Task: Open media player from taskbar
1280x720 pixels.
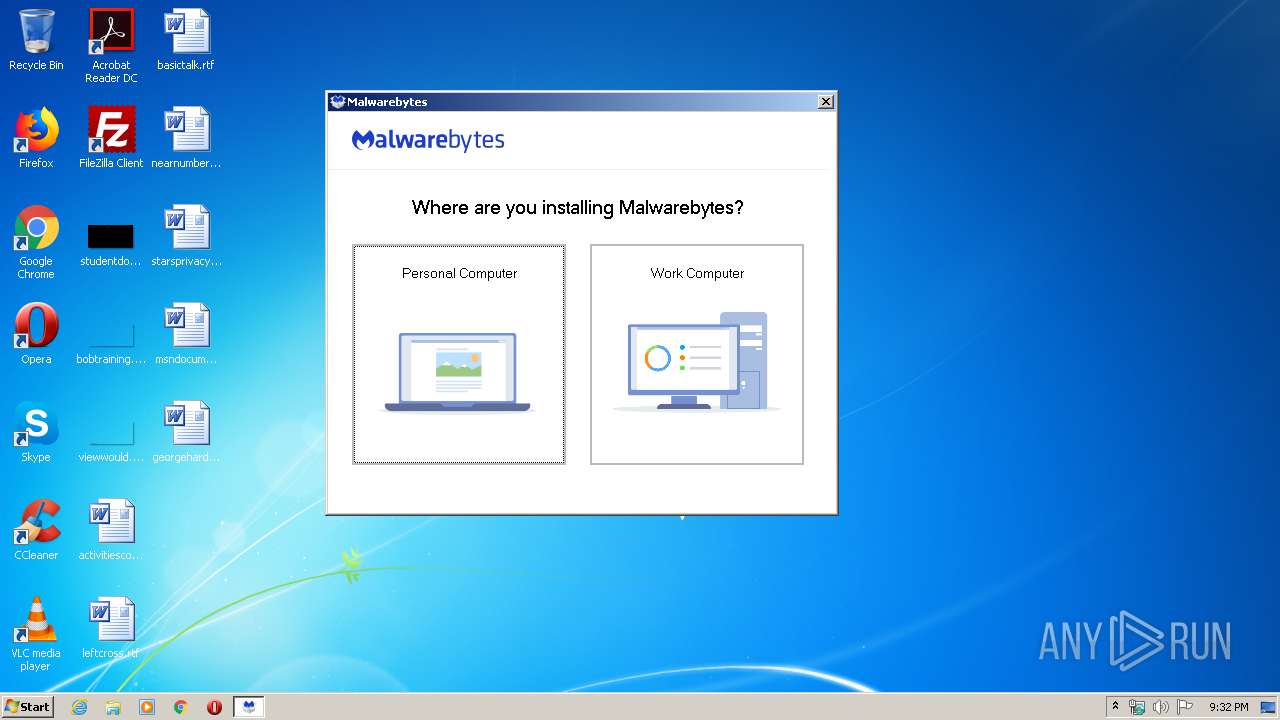Action: tap(147, 707)
